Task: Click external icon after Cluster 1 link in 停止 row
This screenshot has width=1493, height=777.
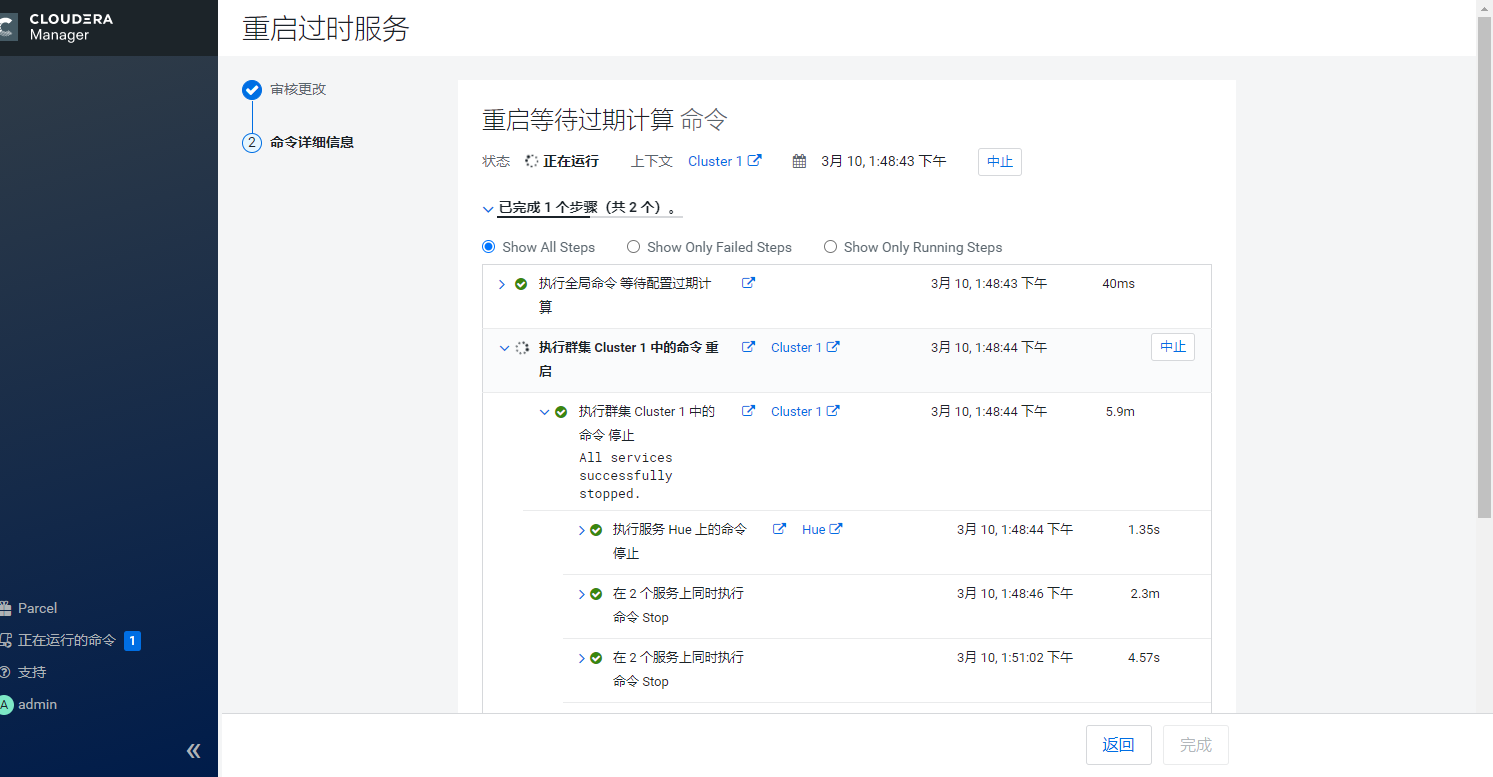Action: 833,411
